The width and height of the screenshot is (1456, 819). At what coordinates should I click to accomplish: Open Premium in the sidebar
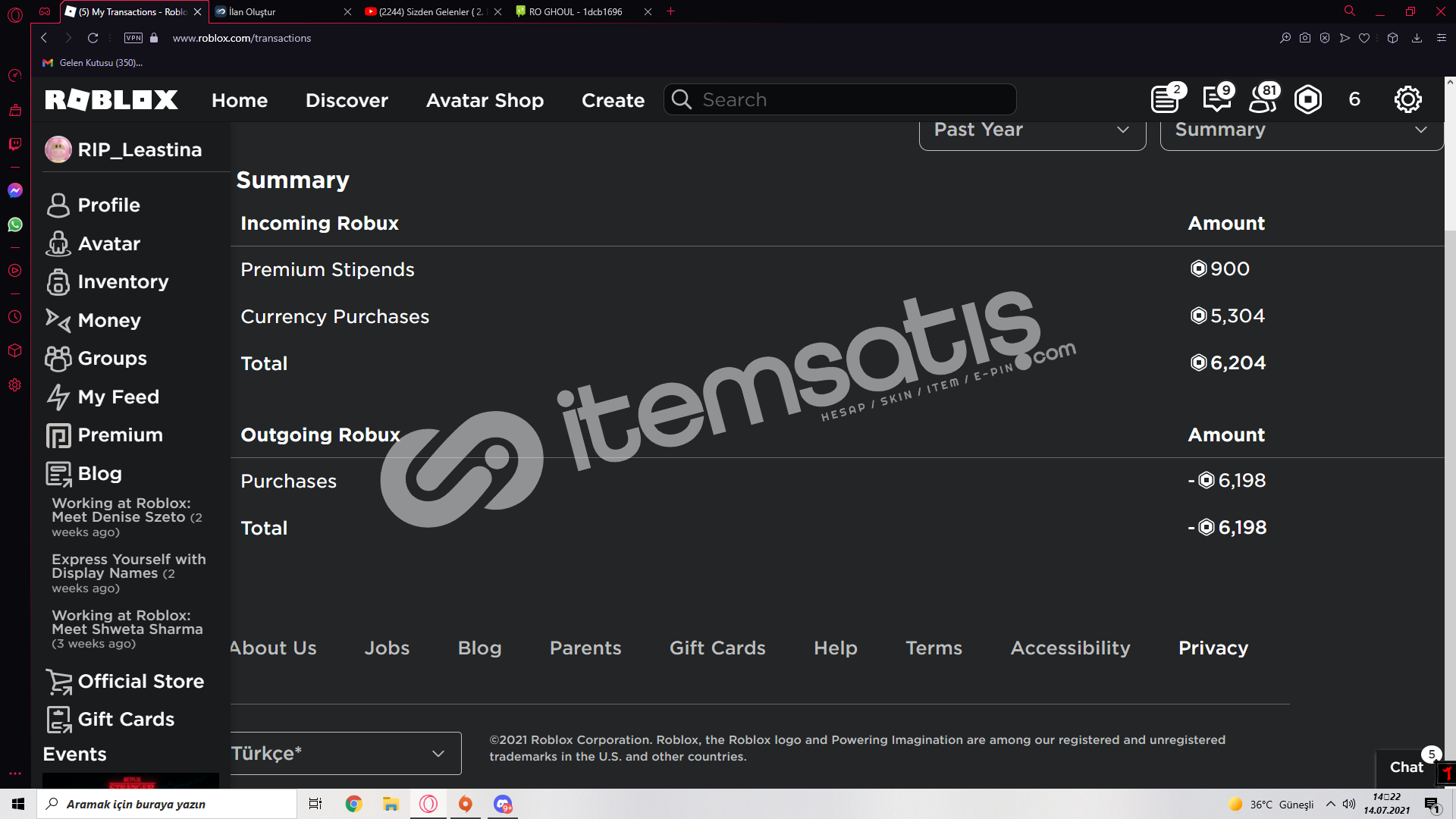(x=105, y=435)
